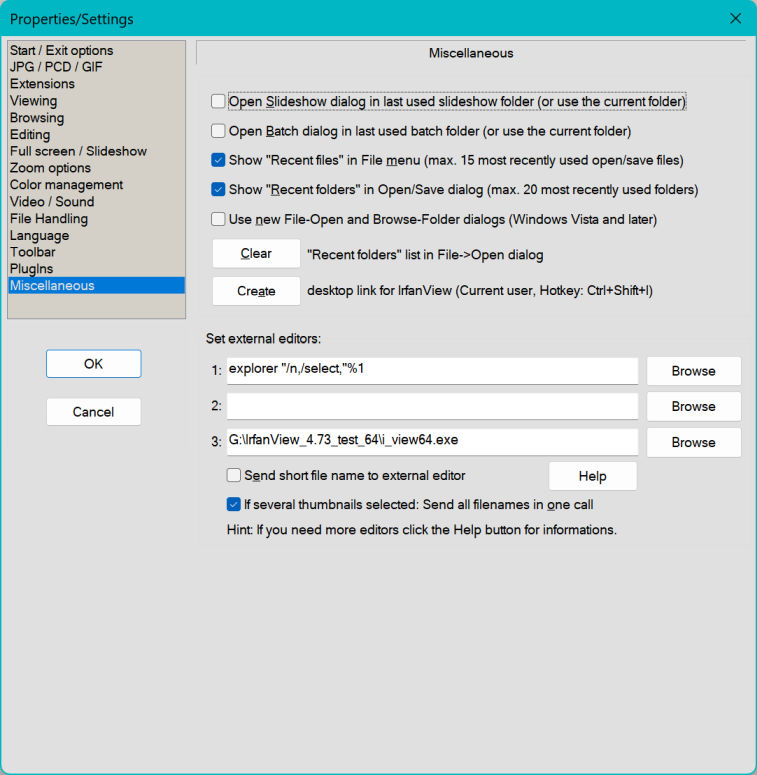Open Help for external editors
Image resolution: width=757 pixels, height=775 pixels.
pos(592,476)
